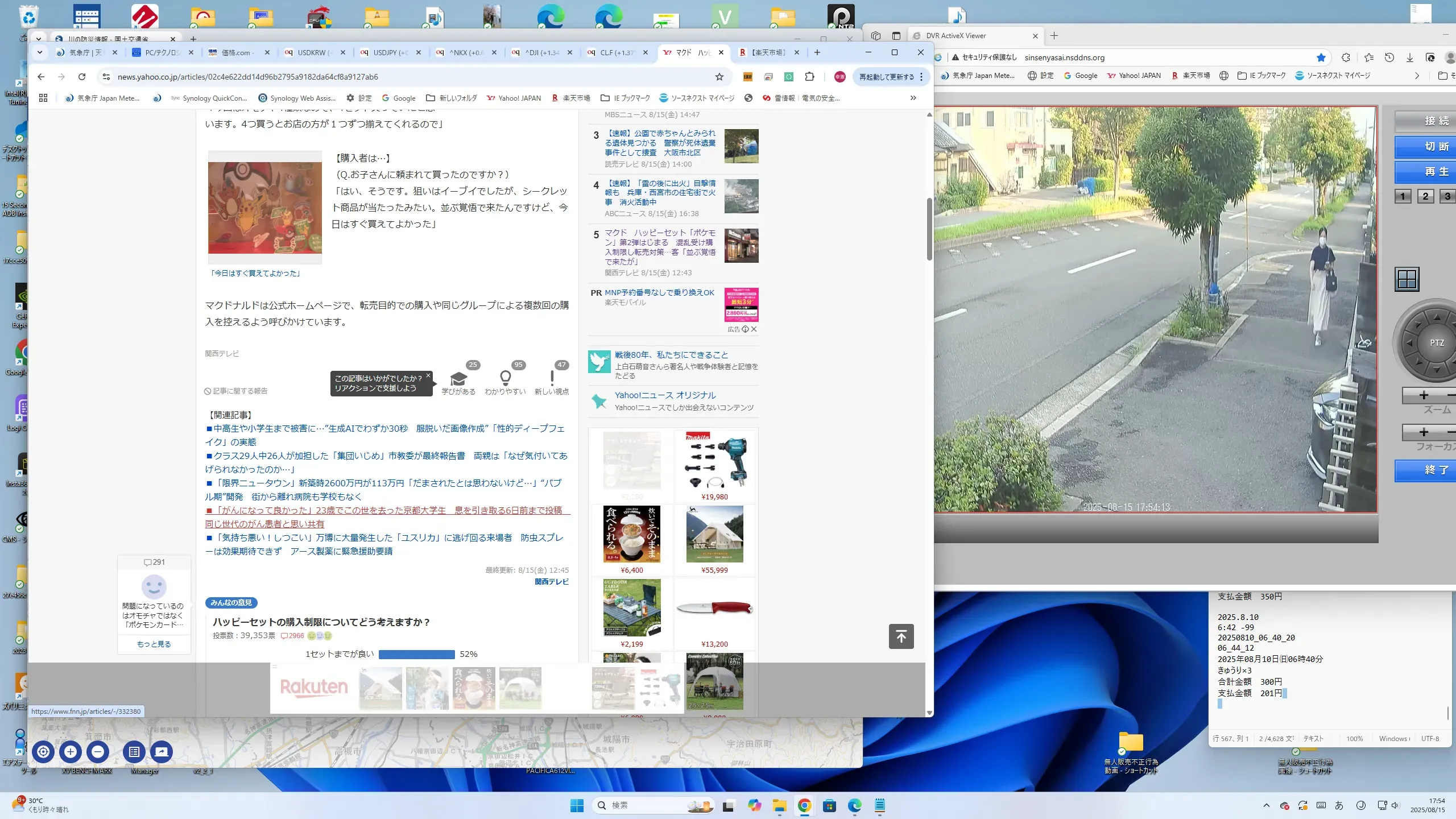Show hidden bookmarks with double chevron
This screenshot has width=1456, height=819.
pyautogui.click(x=913, y=98)
